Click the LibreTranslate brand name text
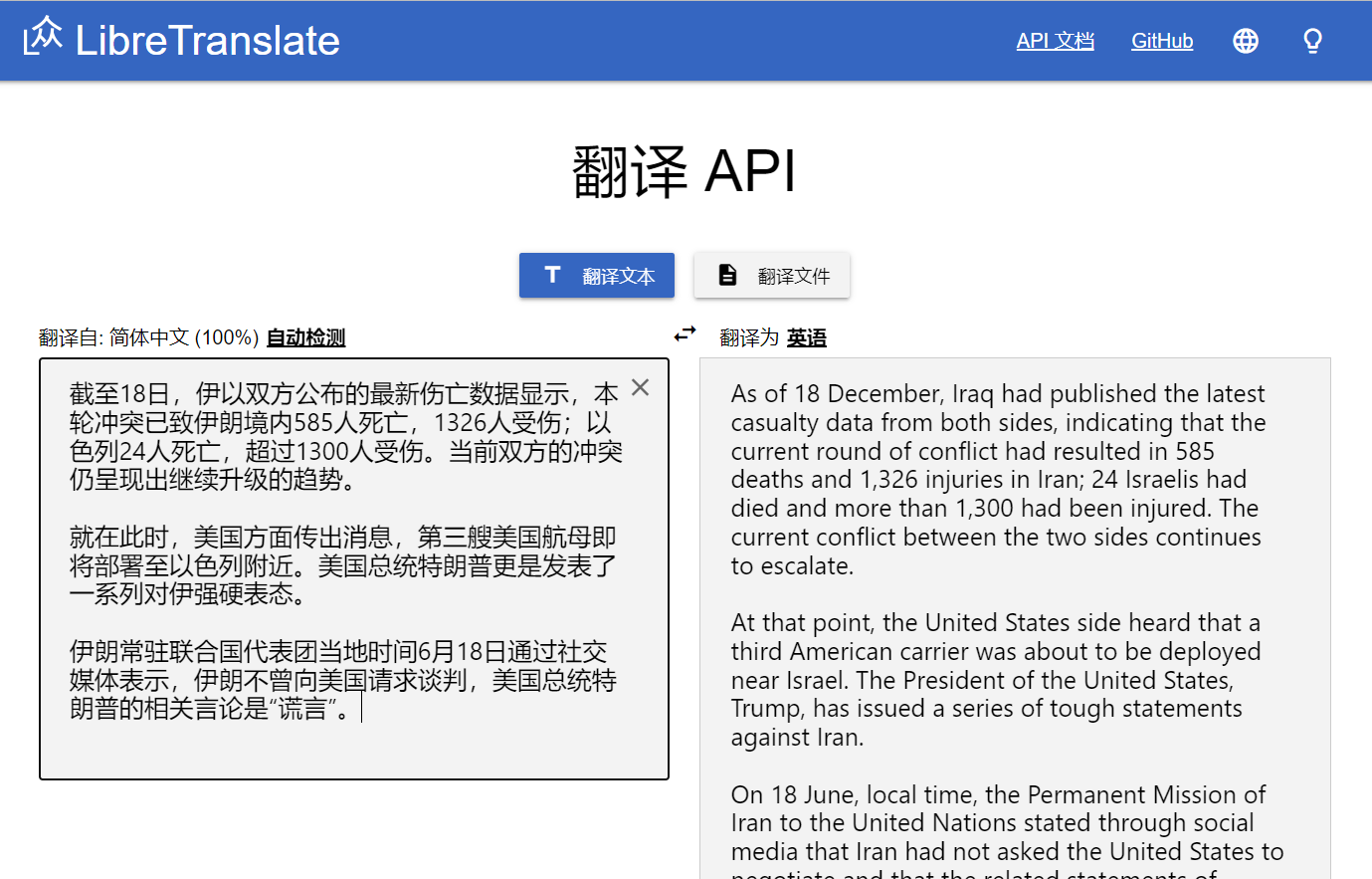Viewport: 1372px width, 879px height. point(207,41)
